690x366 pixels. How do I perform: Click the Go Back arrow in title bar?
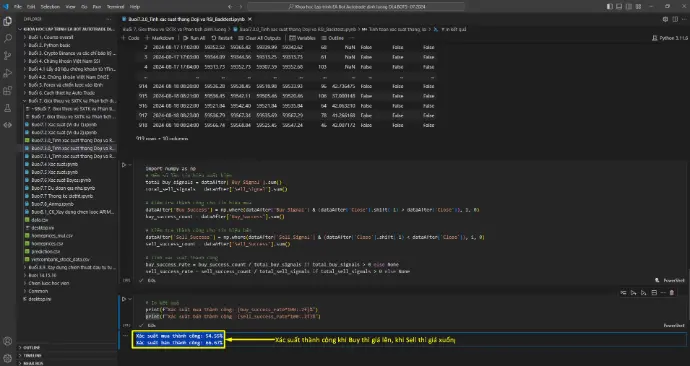click(x=230, y=7)
